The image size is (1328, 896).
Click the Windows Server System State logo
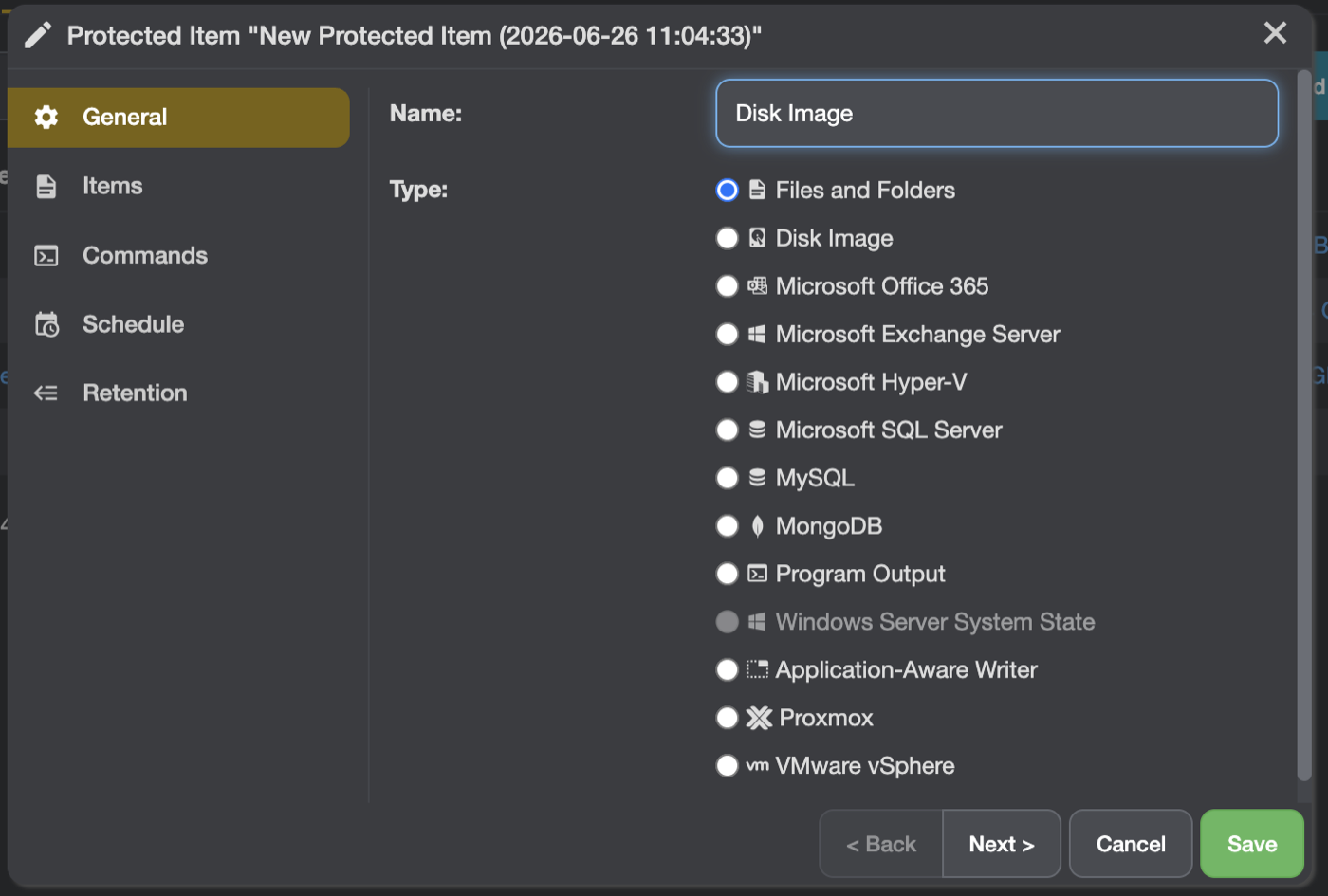pyautogui.click(x=757, y=622)
